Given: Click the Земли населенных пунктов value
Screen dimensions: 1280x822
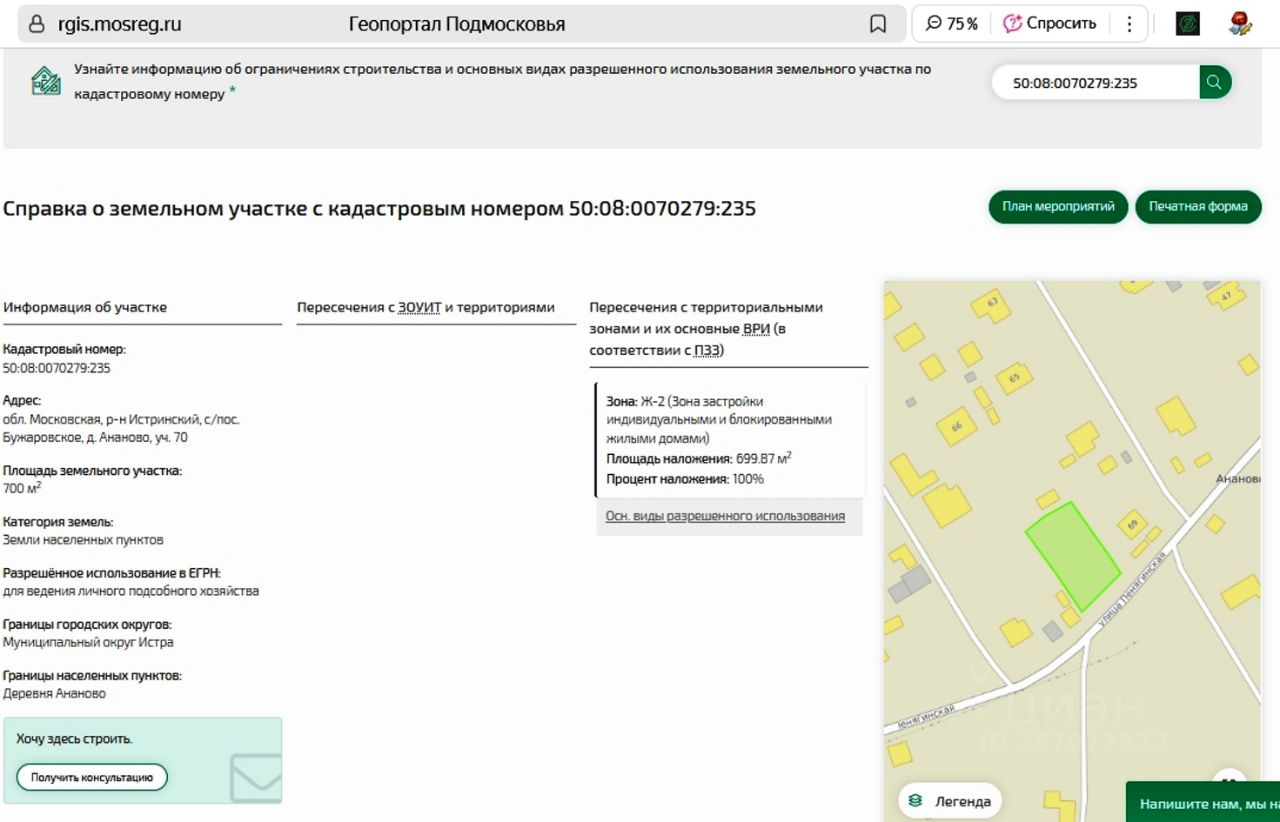Looking at the screenshot, I should coord(83,540).
